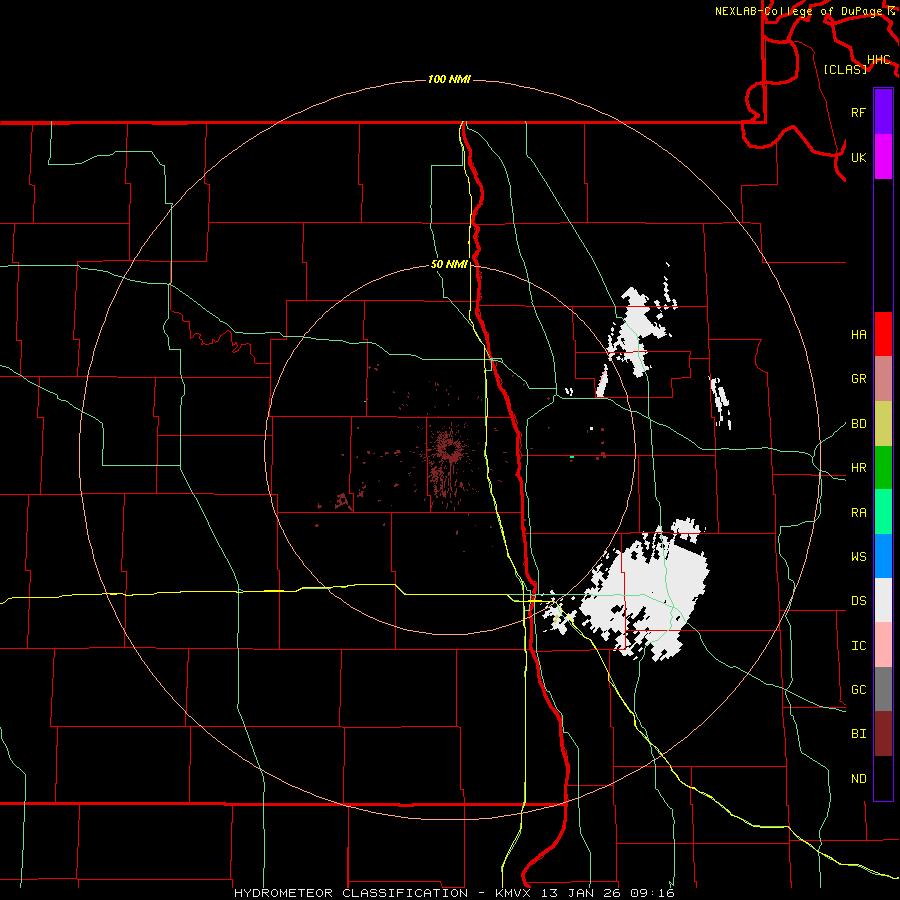Click the GR pink-brown legend swatch
Screen dimensions: 900x900
(x=883, y=378)
